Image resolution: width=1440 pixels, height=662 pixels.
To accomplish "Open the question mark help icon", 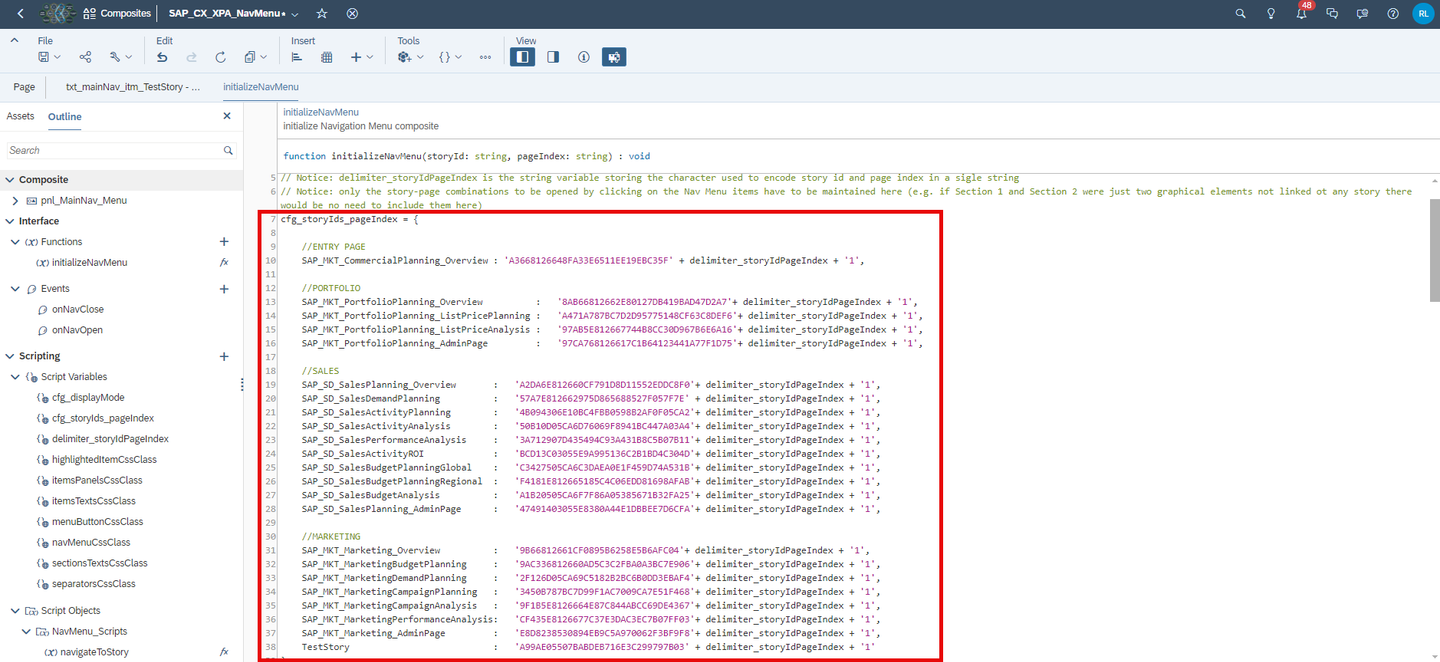I will click(x=1393, y=14).
